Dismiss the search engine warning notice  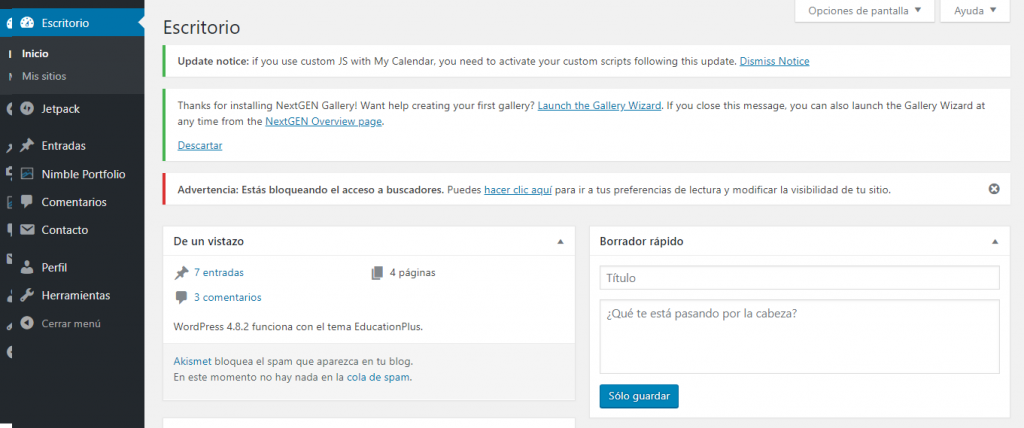994,189
